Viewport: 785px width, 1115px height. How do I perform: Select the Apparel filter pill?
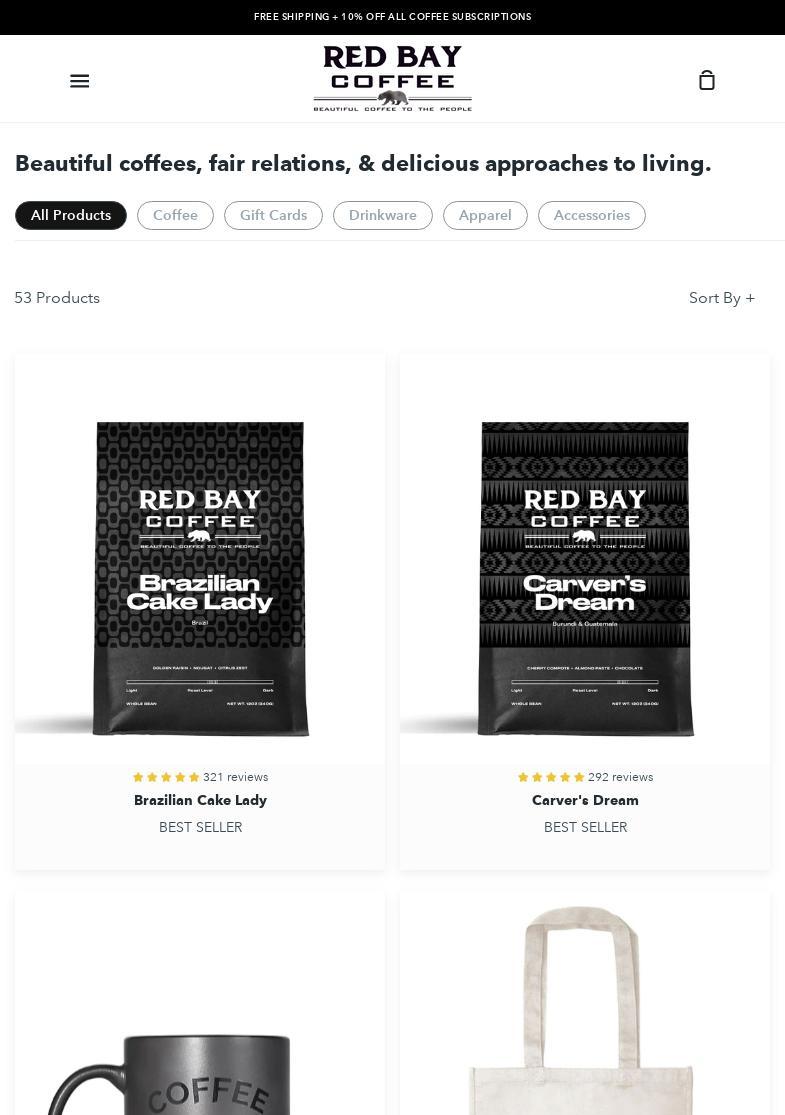pyautogui.click(x=485, y=215)
